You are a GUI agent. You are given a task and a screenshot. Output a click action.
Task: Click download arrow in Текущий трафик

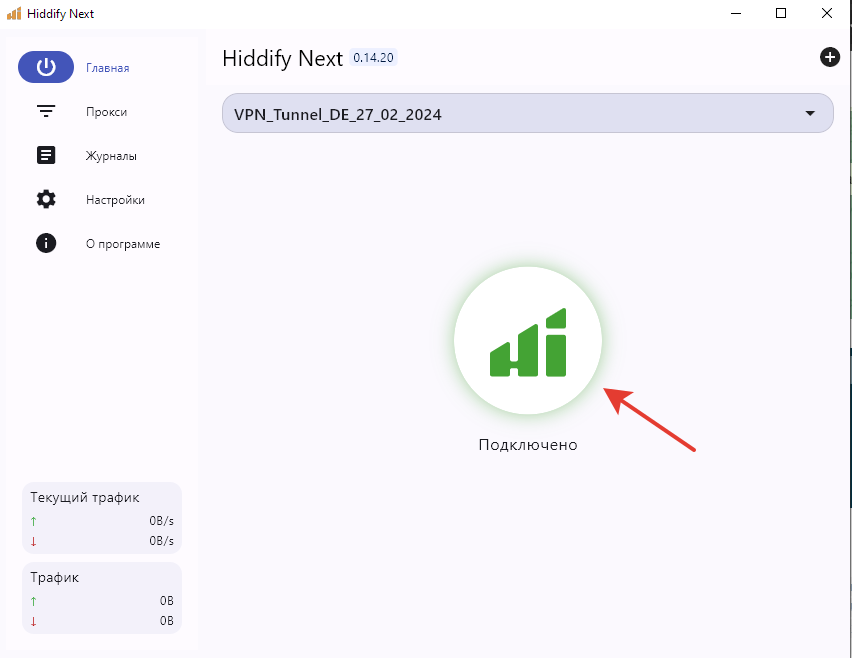click(34, 541)
